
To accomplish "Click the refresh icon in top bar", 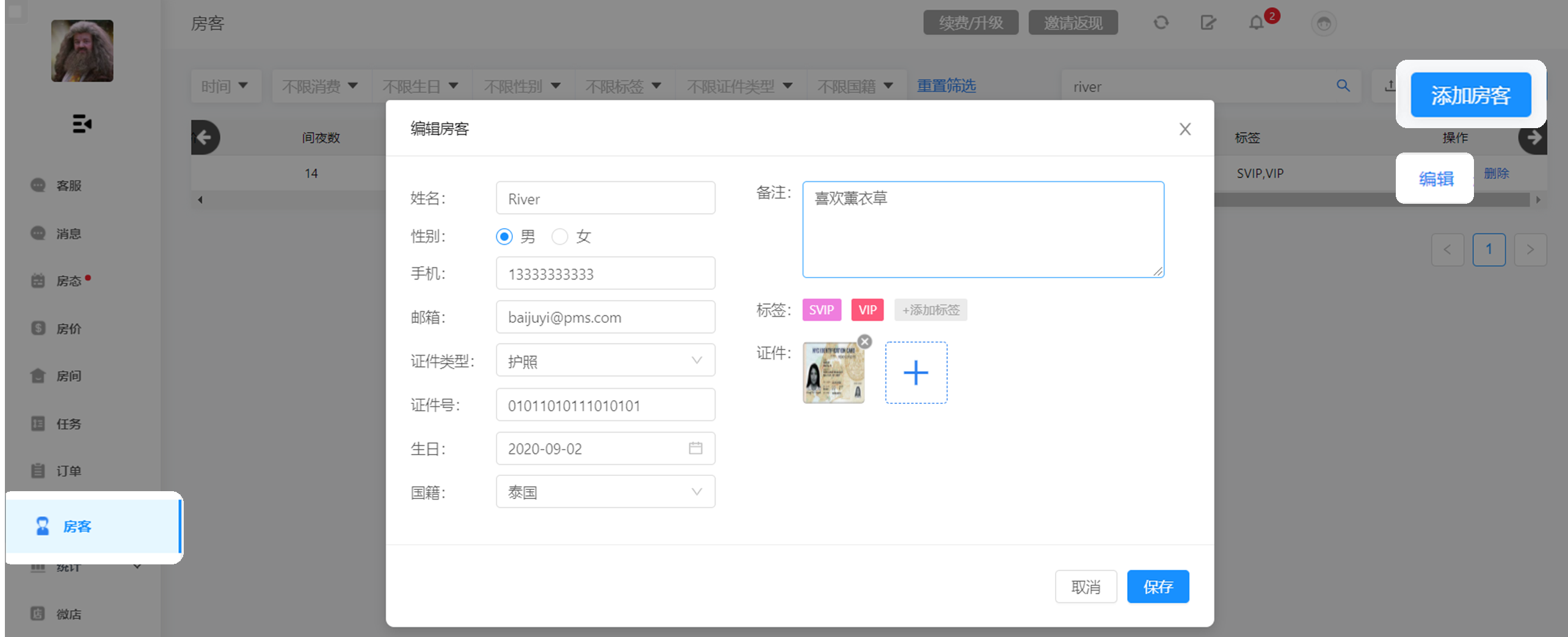I will (1161, 23).
